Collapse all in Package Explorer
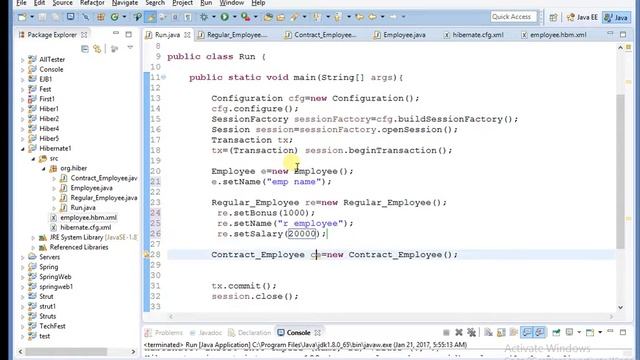This screenshot has width=640, height=360. point(84,49)
